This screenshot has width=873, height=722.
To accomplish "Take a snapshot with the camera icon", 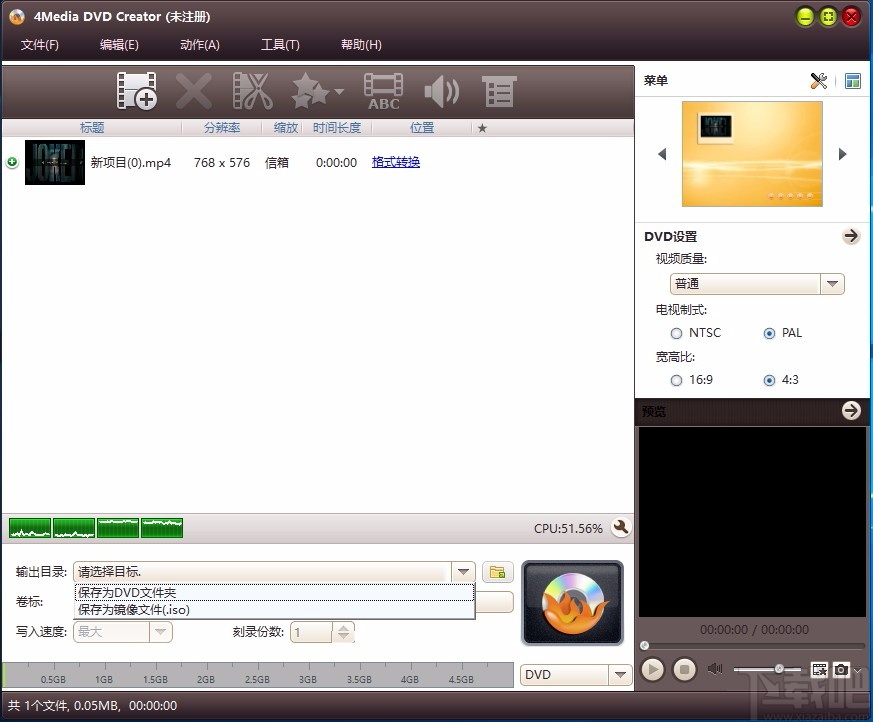I will (843, 669).
